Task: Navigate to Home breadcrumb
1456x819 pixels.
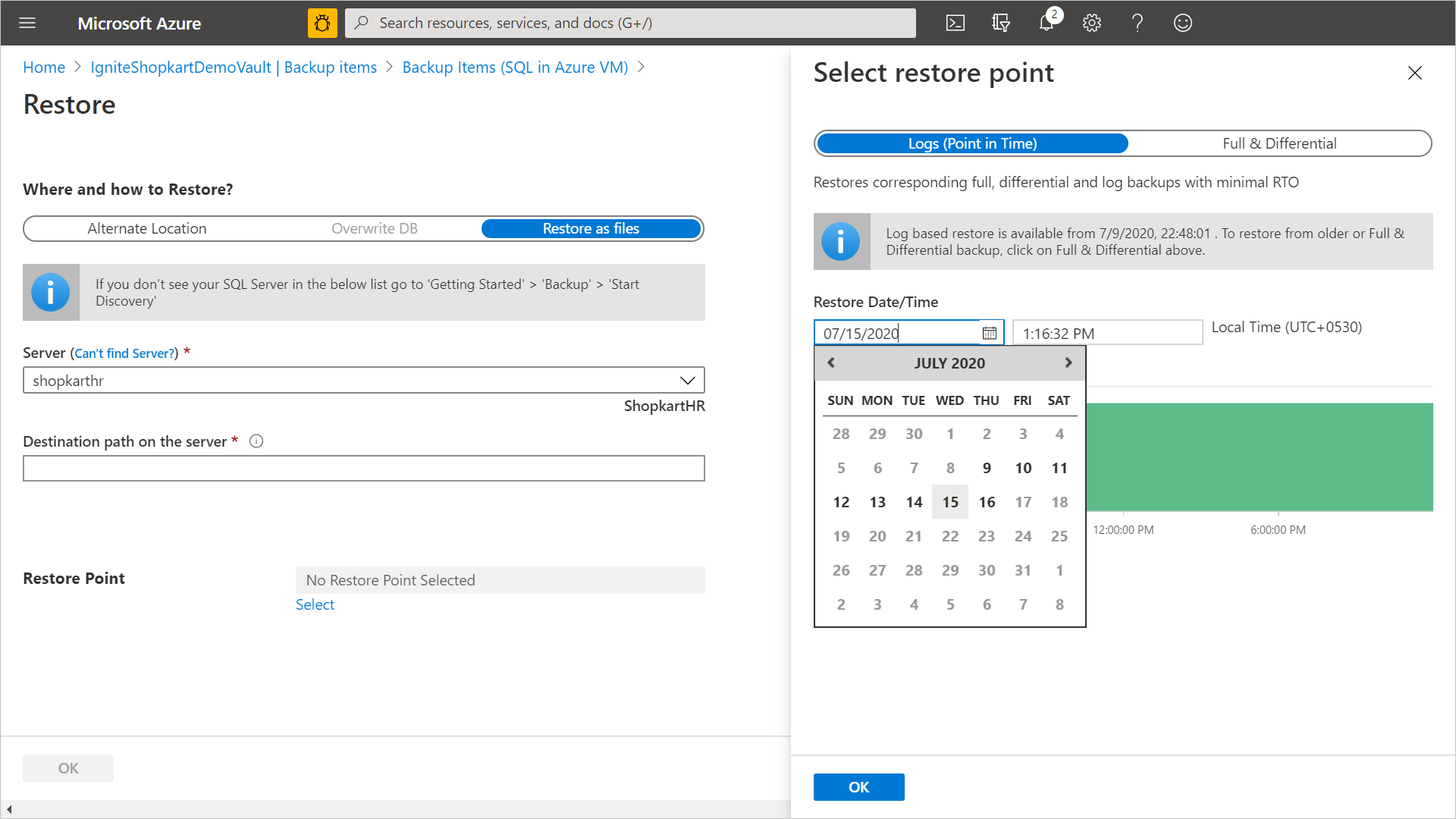Action: (44, 67)
